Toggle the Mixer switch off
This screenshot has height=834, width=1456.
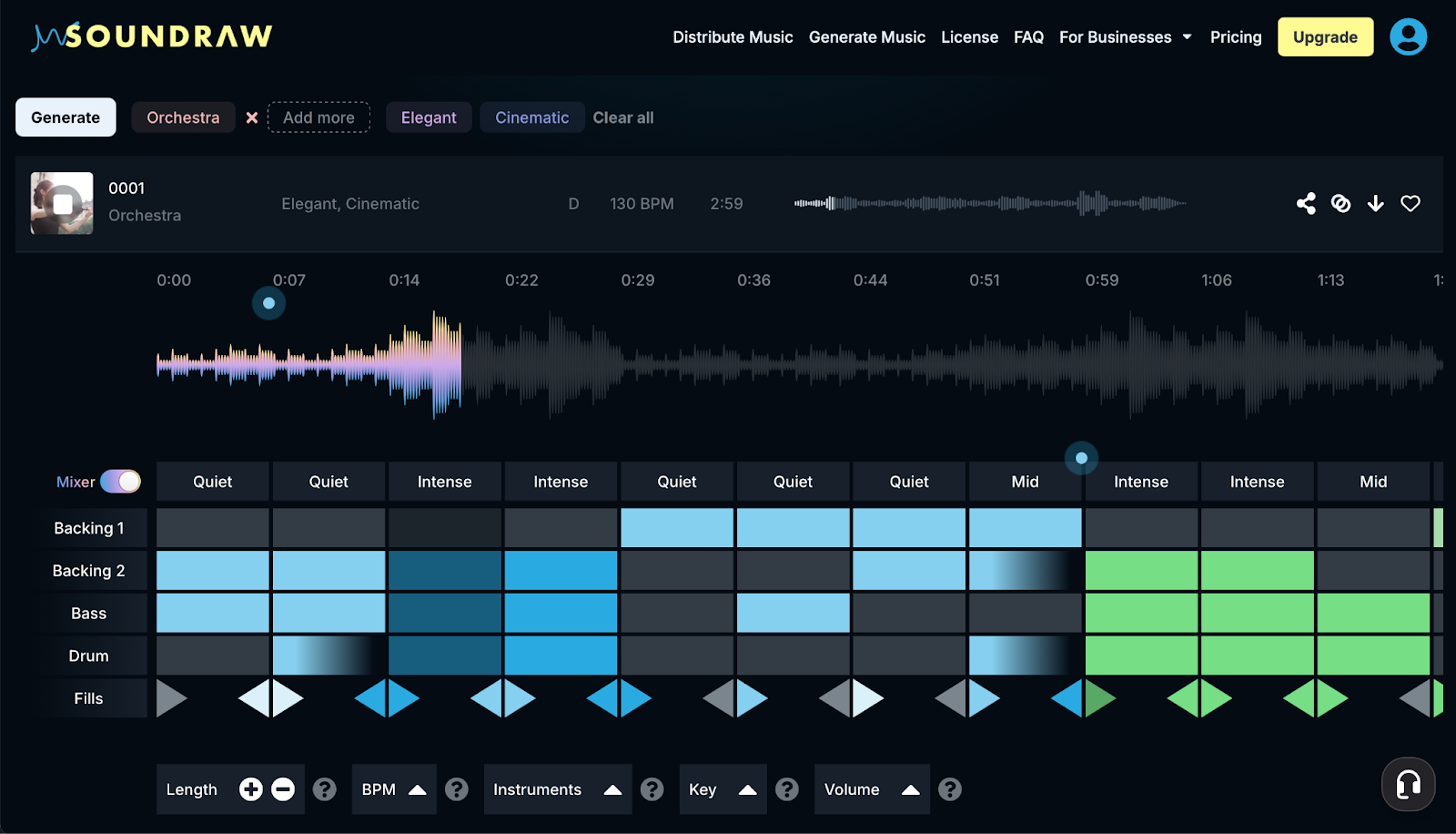pyautogui.click(x=121, y=482)
